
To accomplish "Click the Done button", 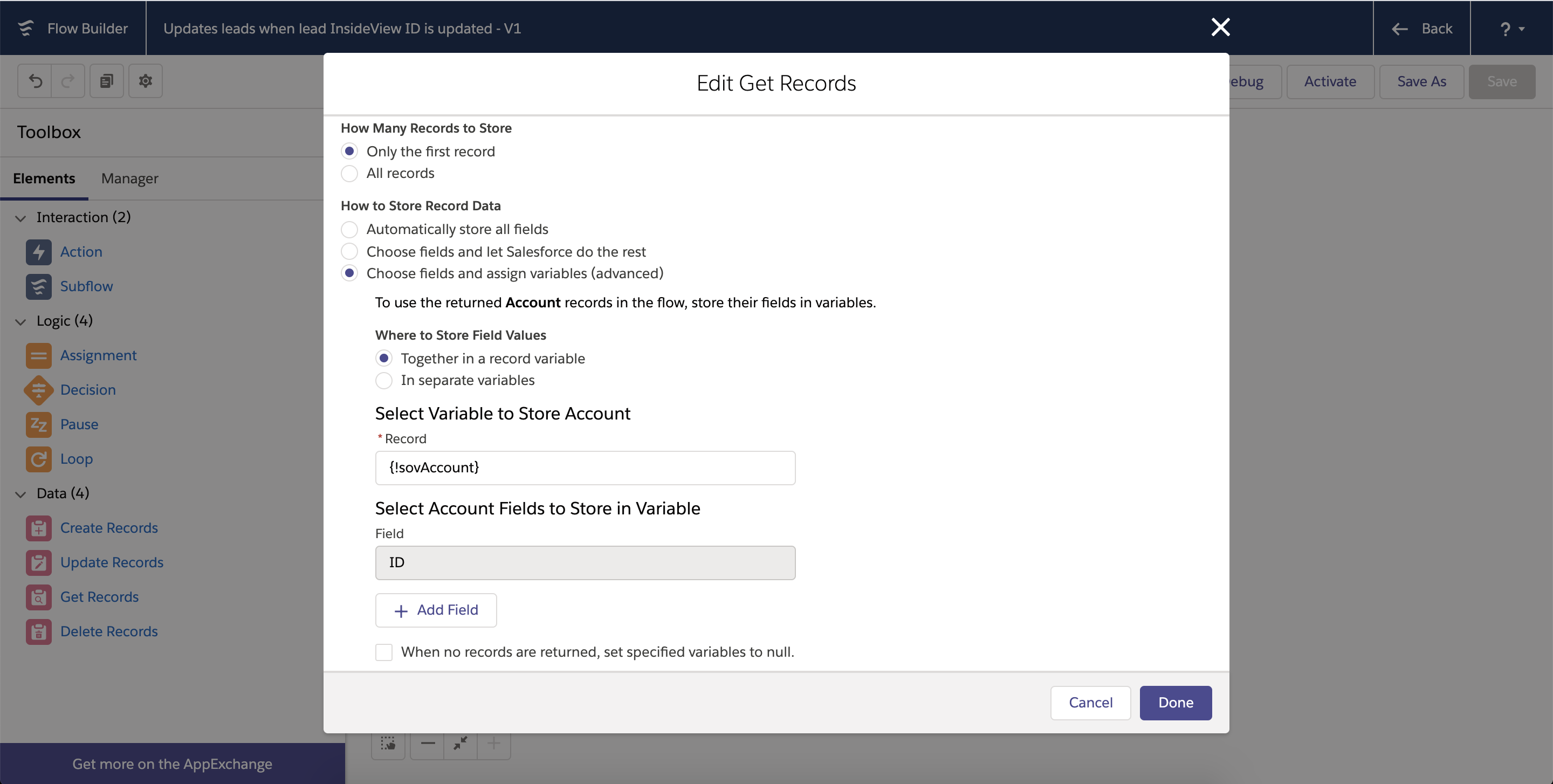I will [x=1175, y=703].
